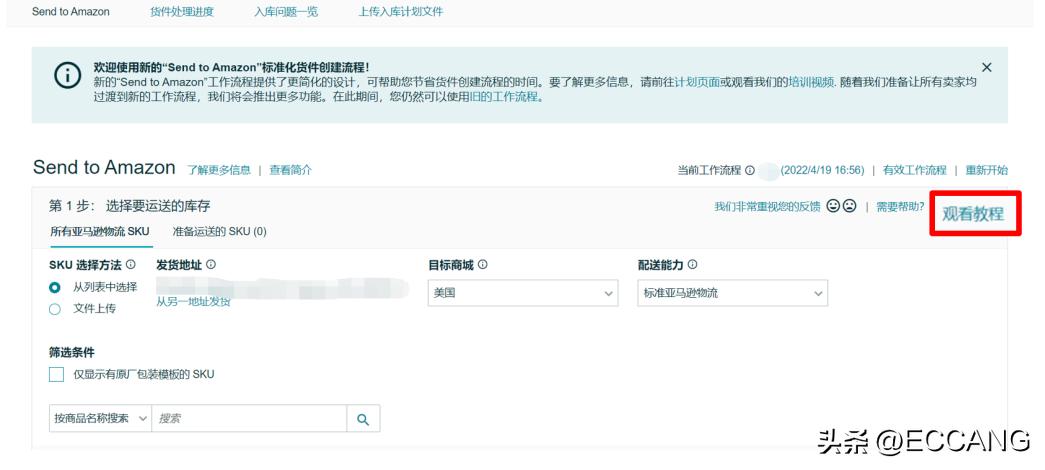The height and width of the screenshot is (470, 1045).
Task: Open the 查看简介 link
Action: [291, 170]
